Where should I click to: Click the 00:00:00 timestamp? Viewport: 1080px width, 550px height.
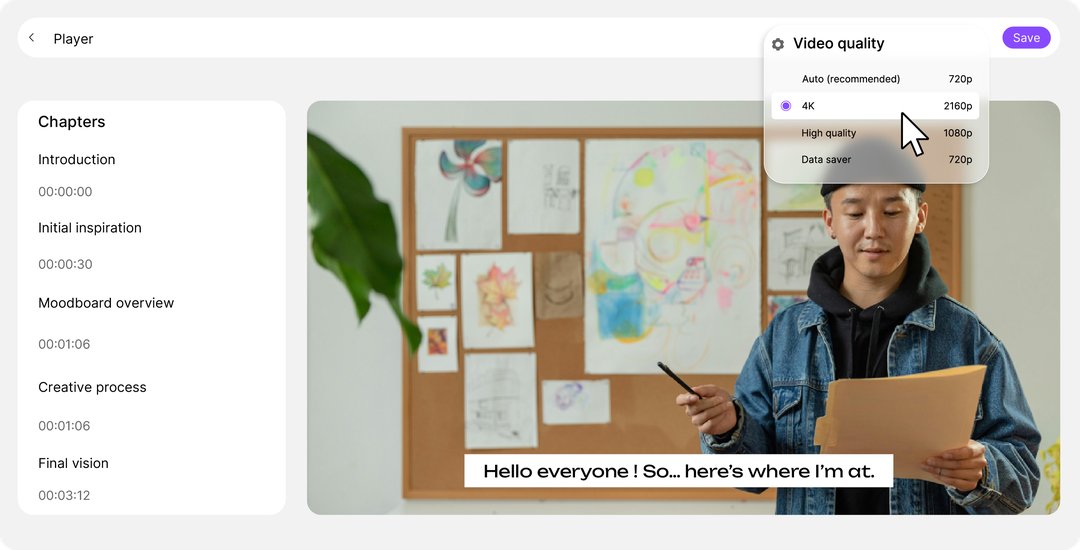point(65,192)
